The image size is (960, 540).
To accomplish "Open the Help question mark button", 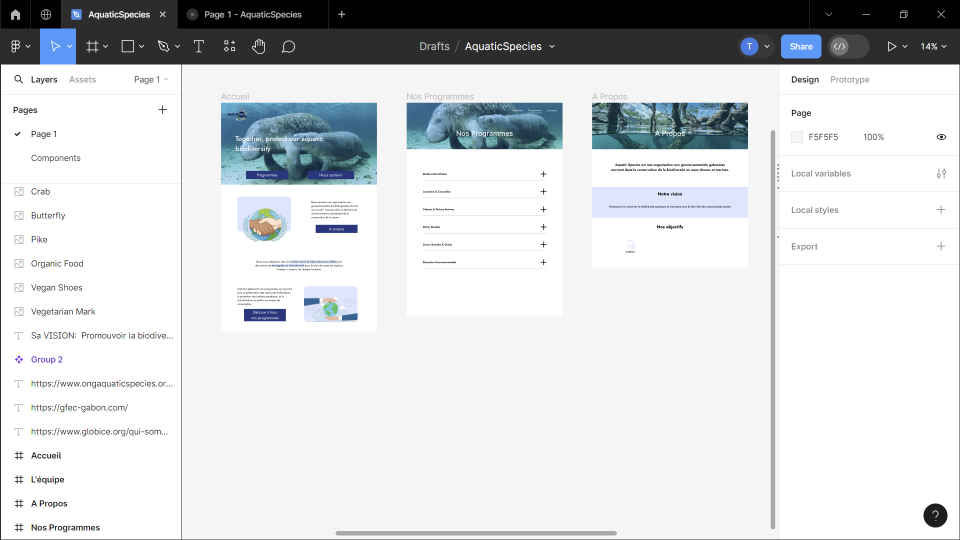I will pyautogui.click(x=934, y=516).
